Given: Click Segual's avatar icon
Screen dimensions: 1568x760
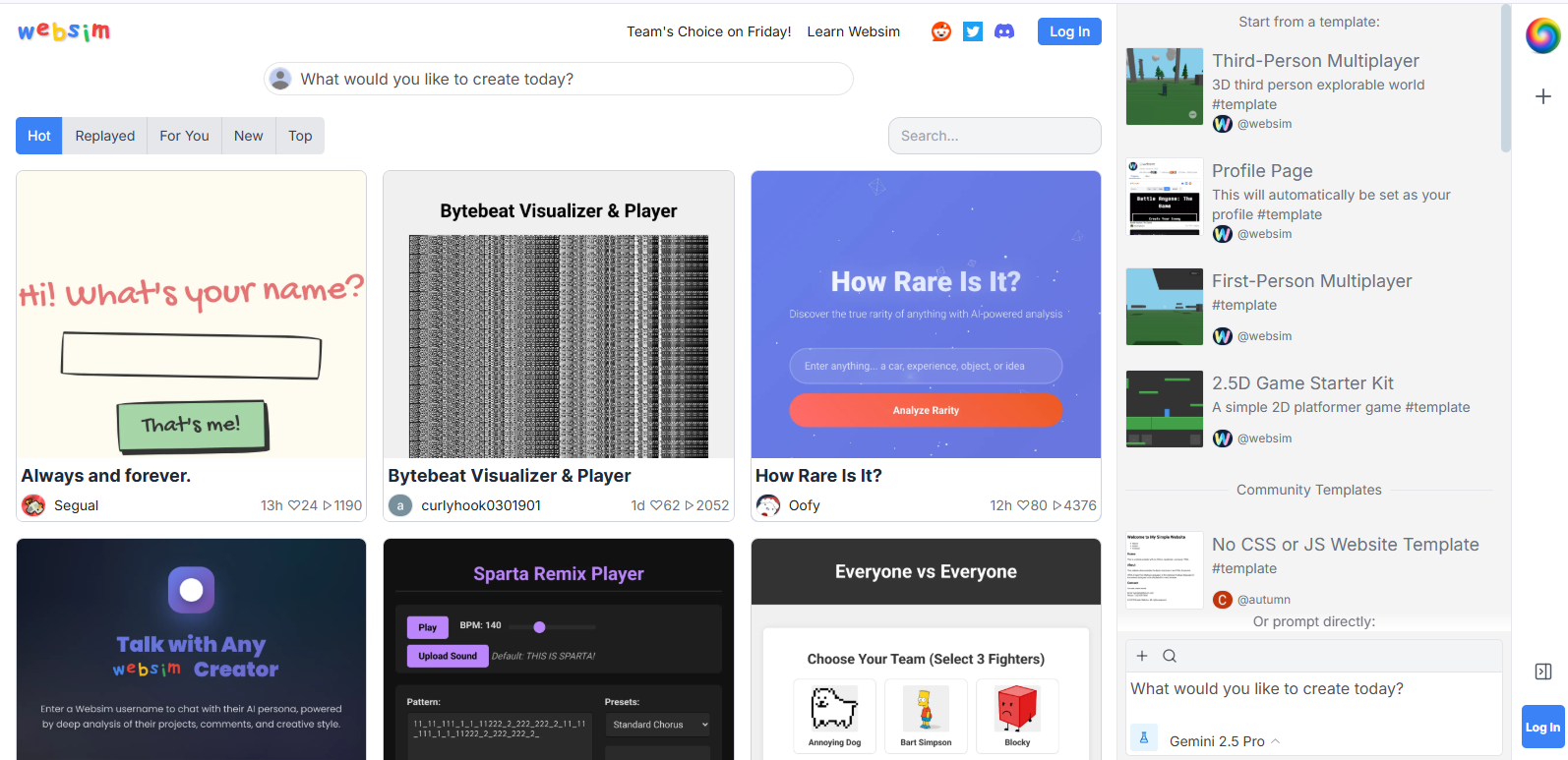Looking at the screenshot, I should pos(33,505).
